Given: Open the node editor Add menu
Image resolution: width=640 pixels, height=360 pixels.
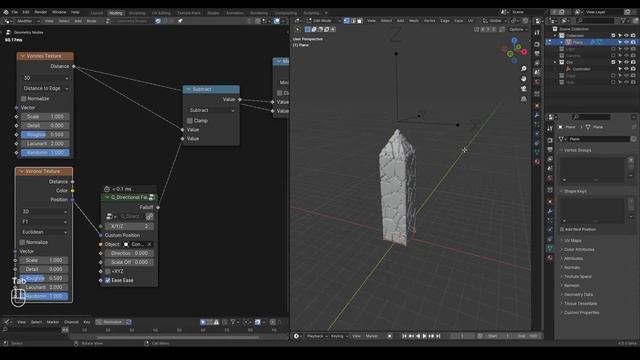Looking at the screenshot, I should 78,21.
